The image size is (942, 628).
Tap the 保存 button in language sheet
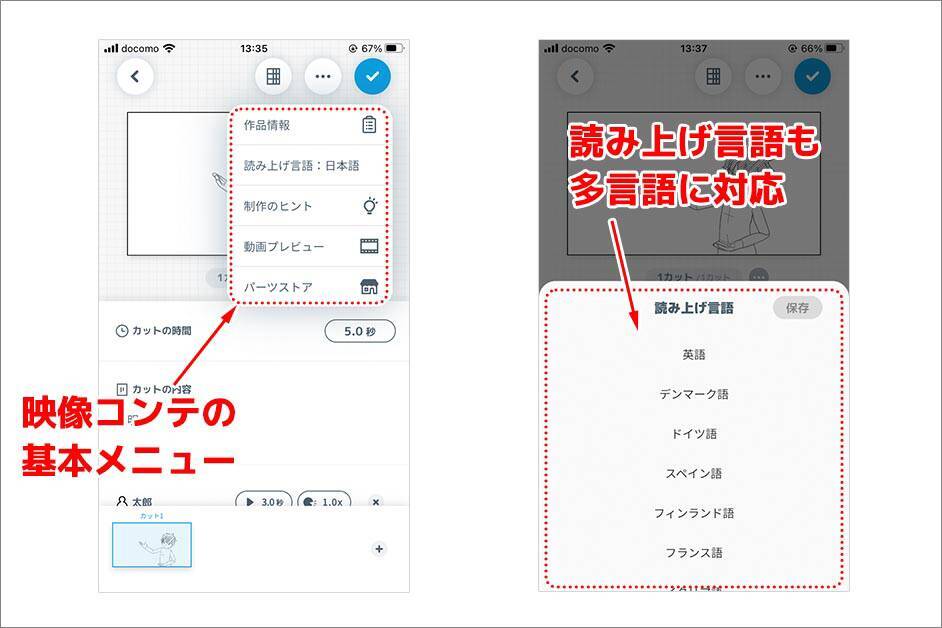797,308
